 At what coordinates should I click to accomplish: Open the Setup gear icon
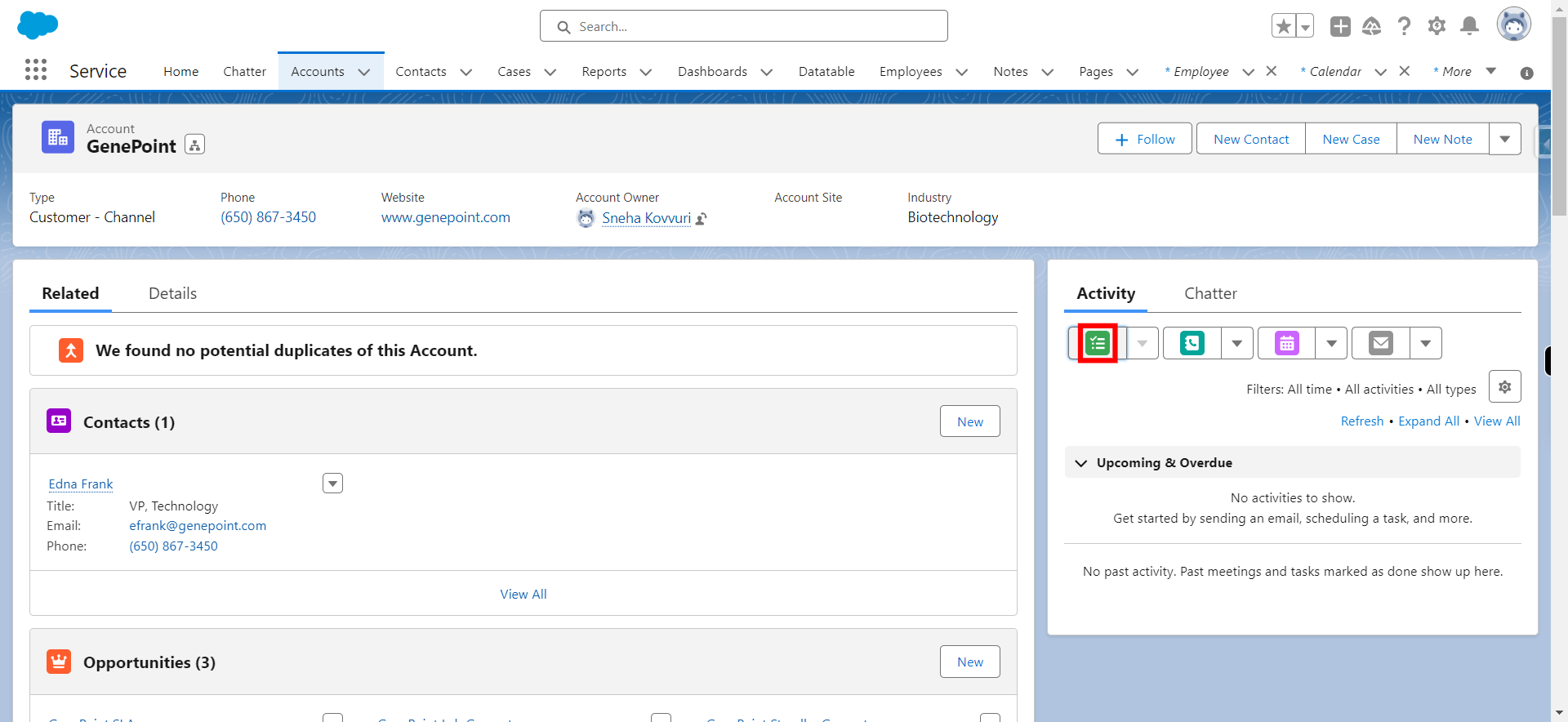tap(1437, 26)
